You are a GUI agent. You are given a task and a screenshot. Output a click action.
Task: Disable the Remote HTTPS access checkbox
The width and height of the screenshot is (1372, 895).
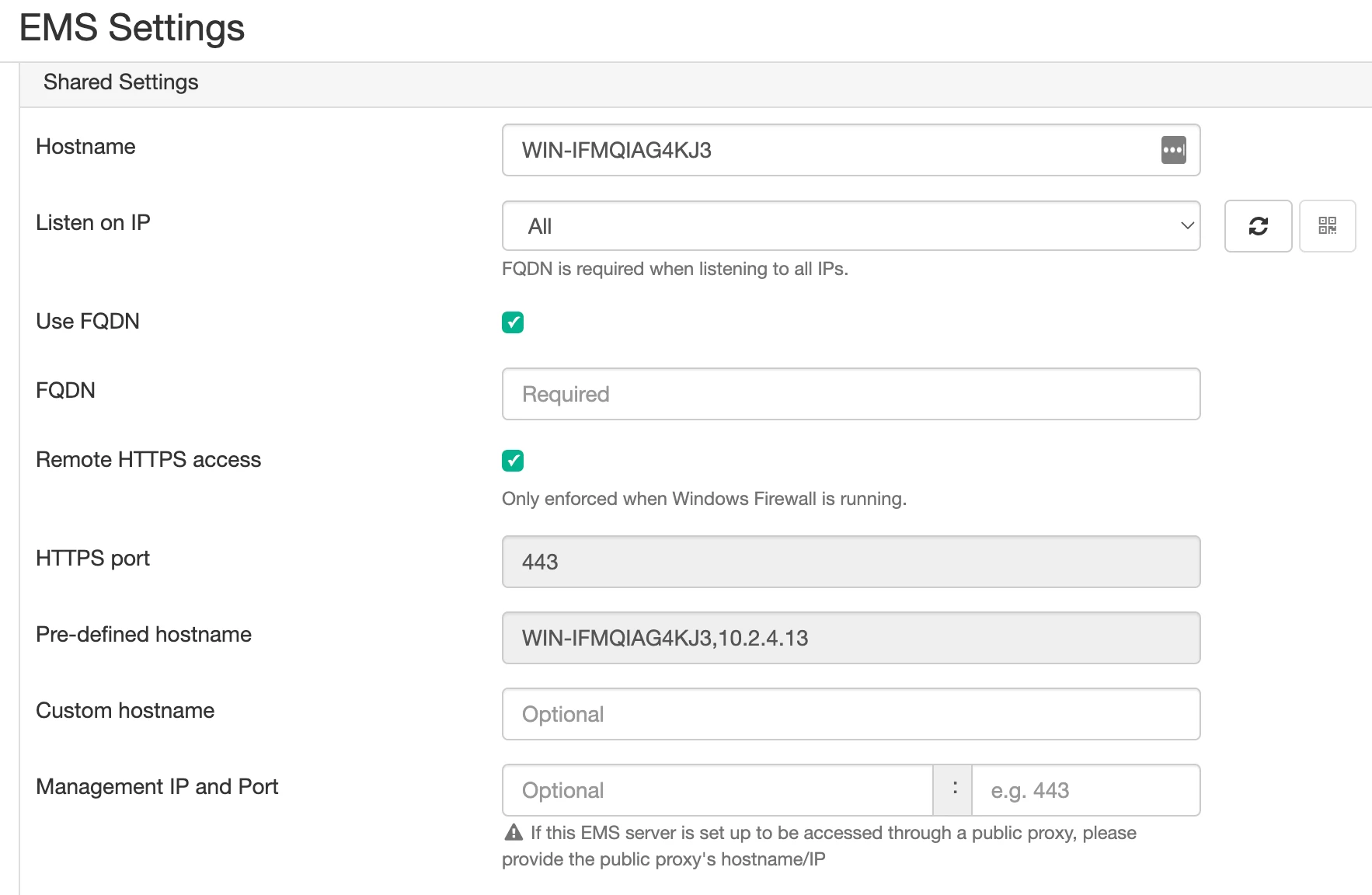[x=513, y=461]
